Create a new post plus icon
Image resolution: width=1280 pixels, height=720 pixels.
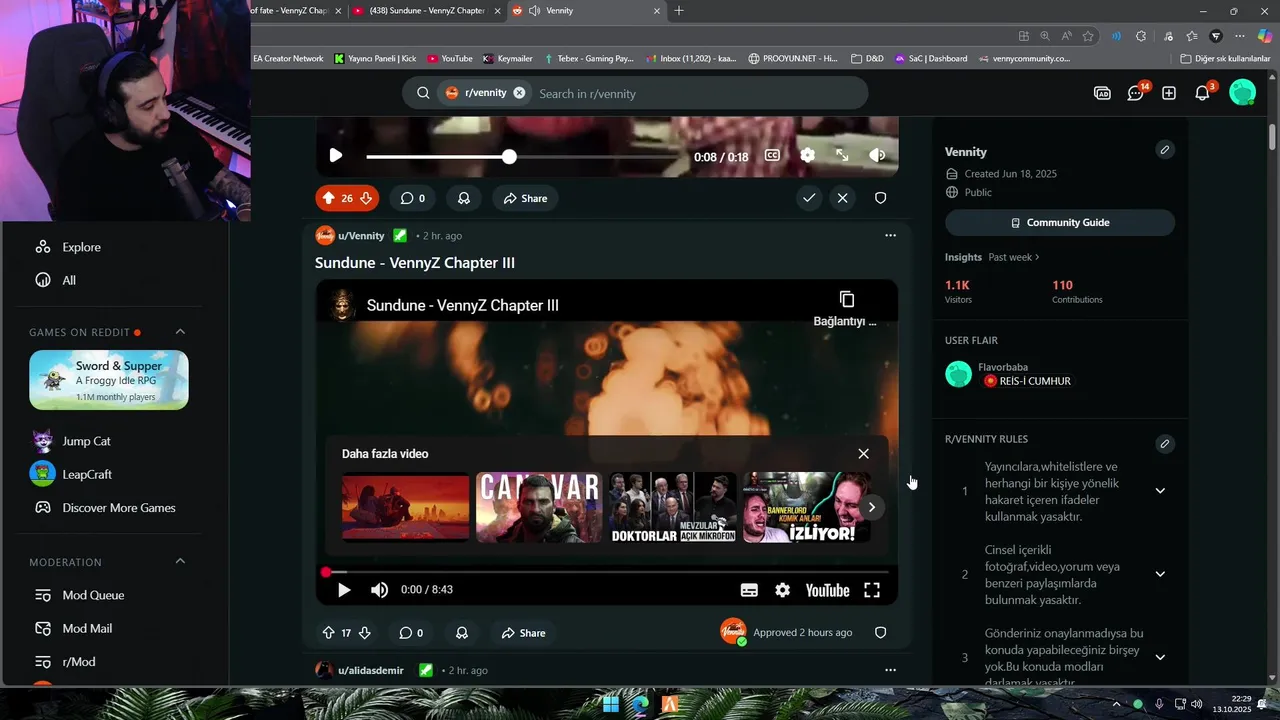click(x=1169, y=93)
